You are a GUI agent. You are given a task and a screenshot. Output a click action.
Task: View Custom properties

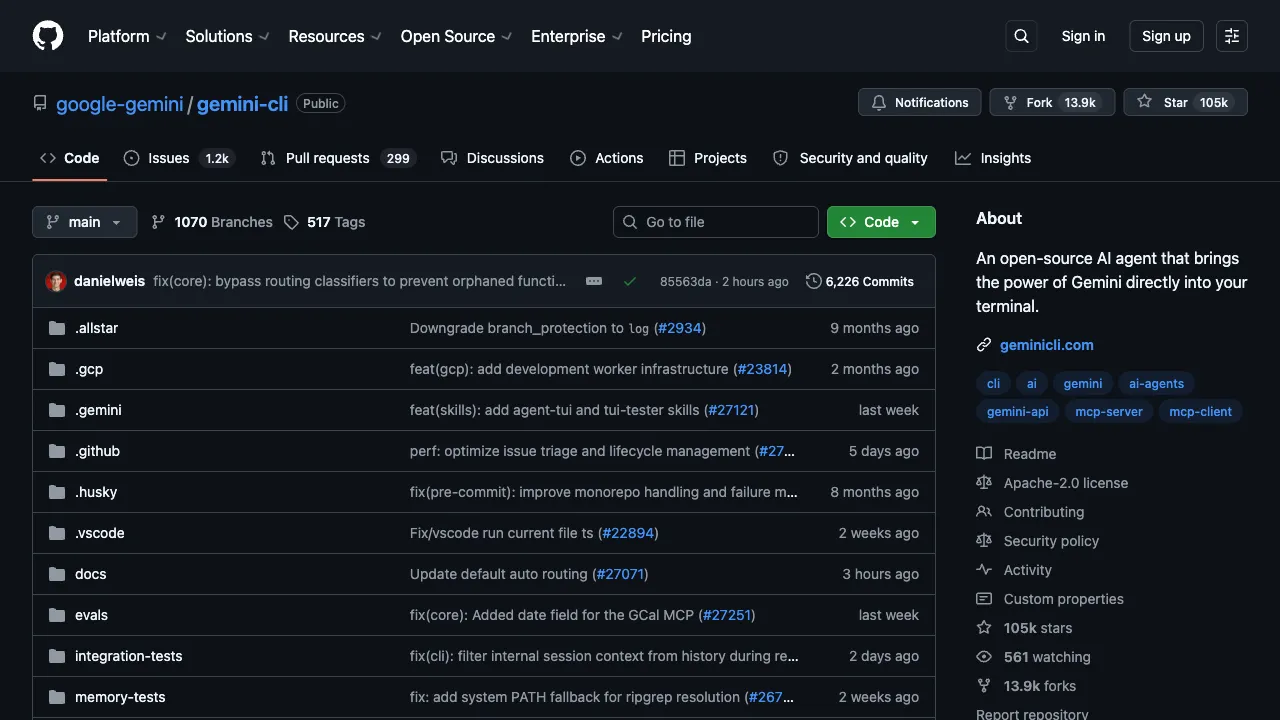(x=1064, y=599)
